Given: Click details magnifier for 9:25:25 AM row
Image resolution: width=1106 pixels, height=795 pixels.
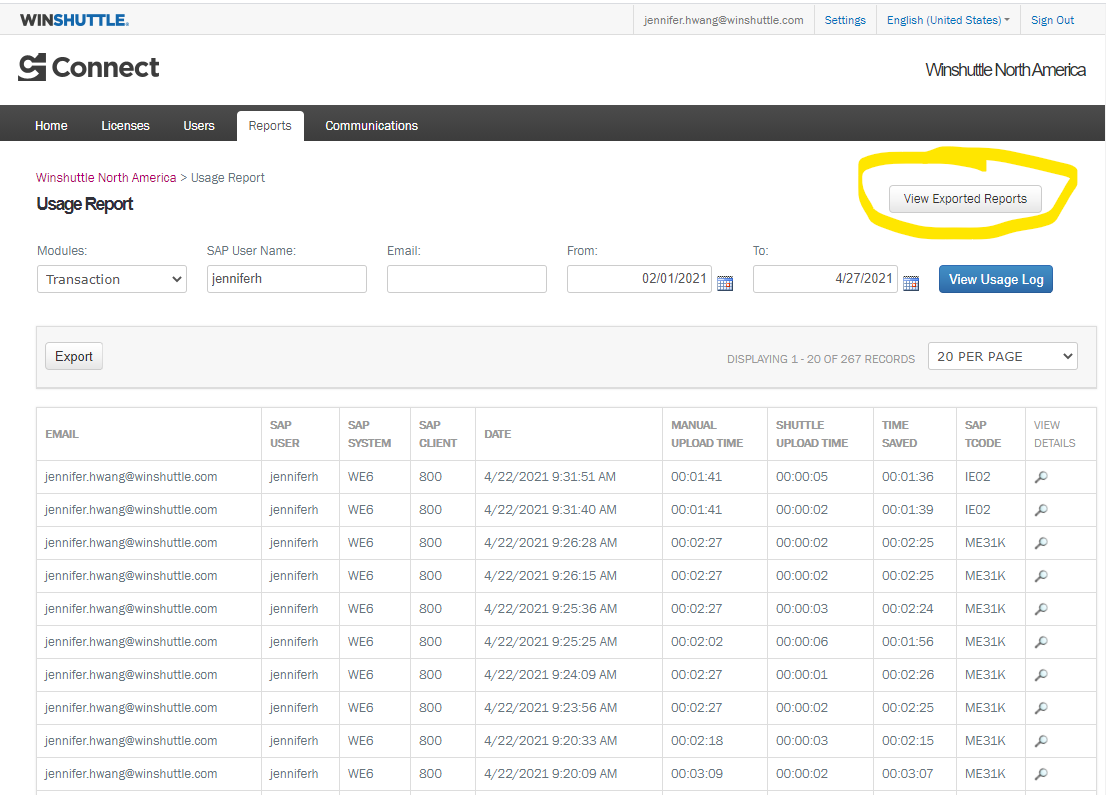Looking at the screenshot, I should (1041, 642).
